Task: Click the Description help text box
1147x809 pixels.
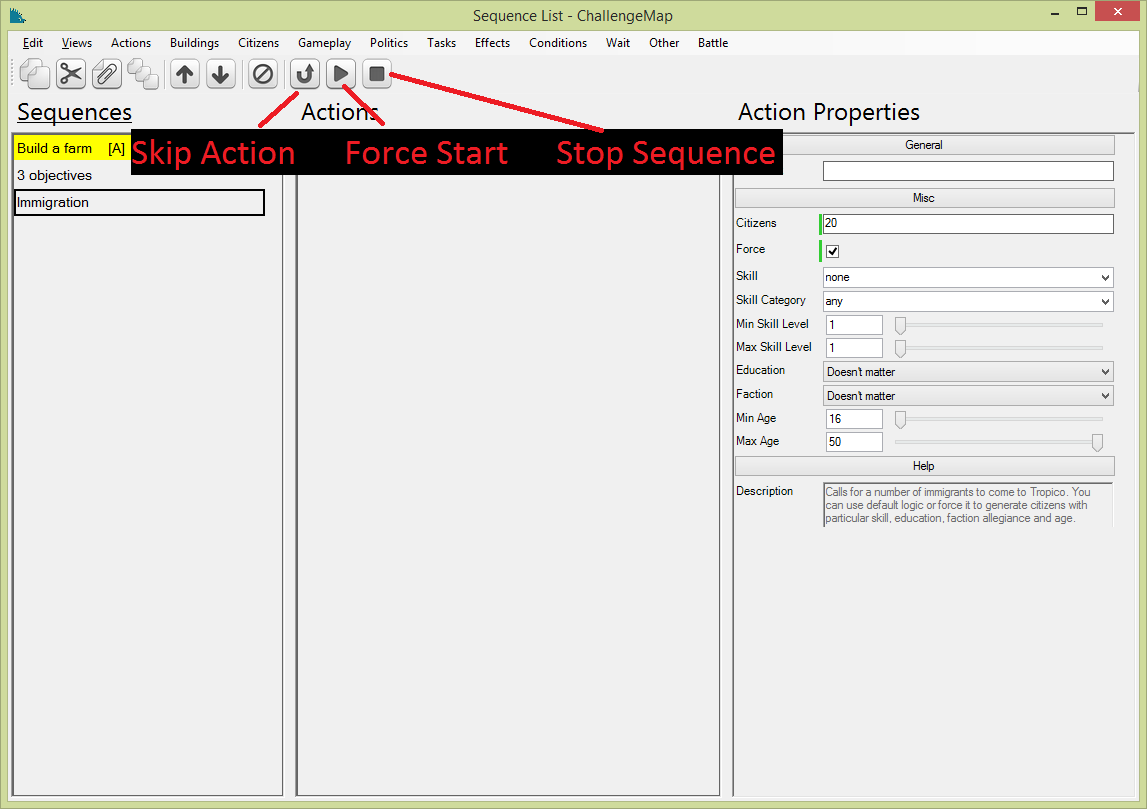Action: pyautogui.click(x=968, y=505)
